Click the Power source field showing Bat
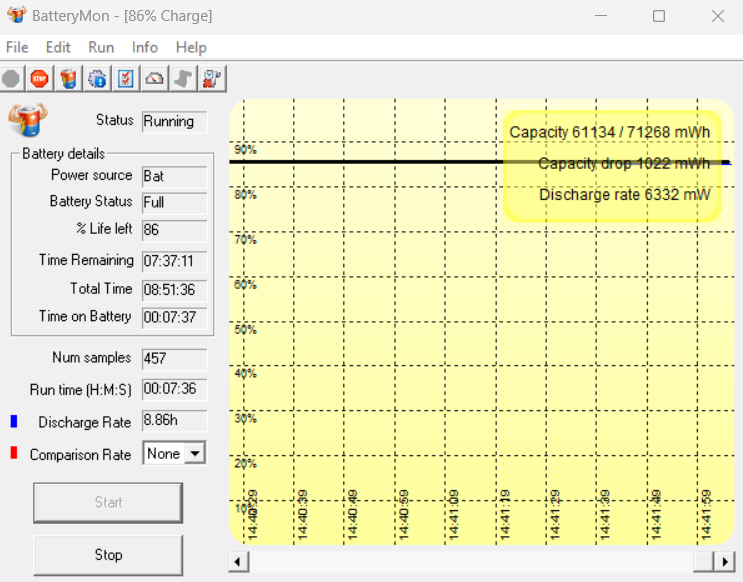Screen dimensions: 743x582 (174, 176)
